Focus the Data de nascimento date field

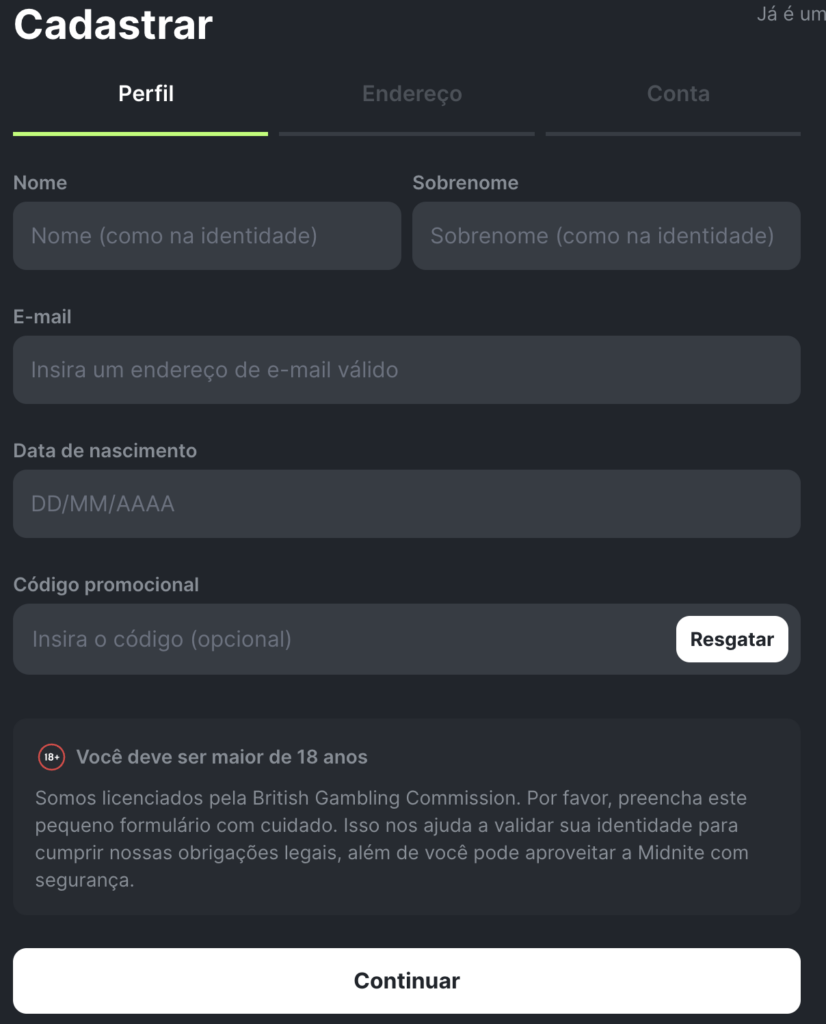tap(406, 504)
